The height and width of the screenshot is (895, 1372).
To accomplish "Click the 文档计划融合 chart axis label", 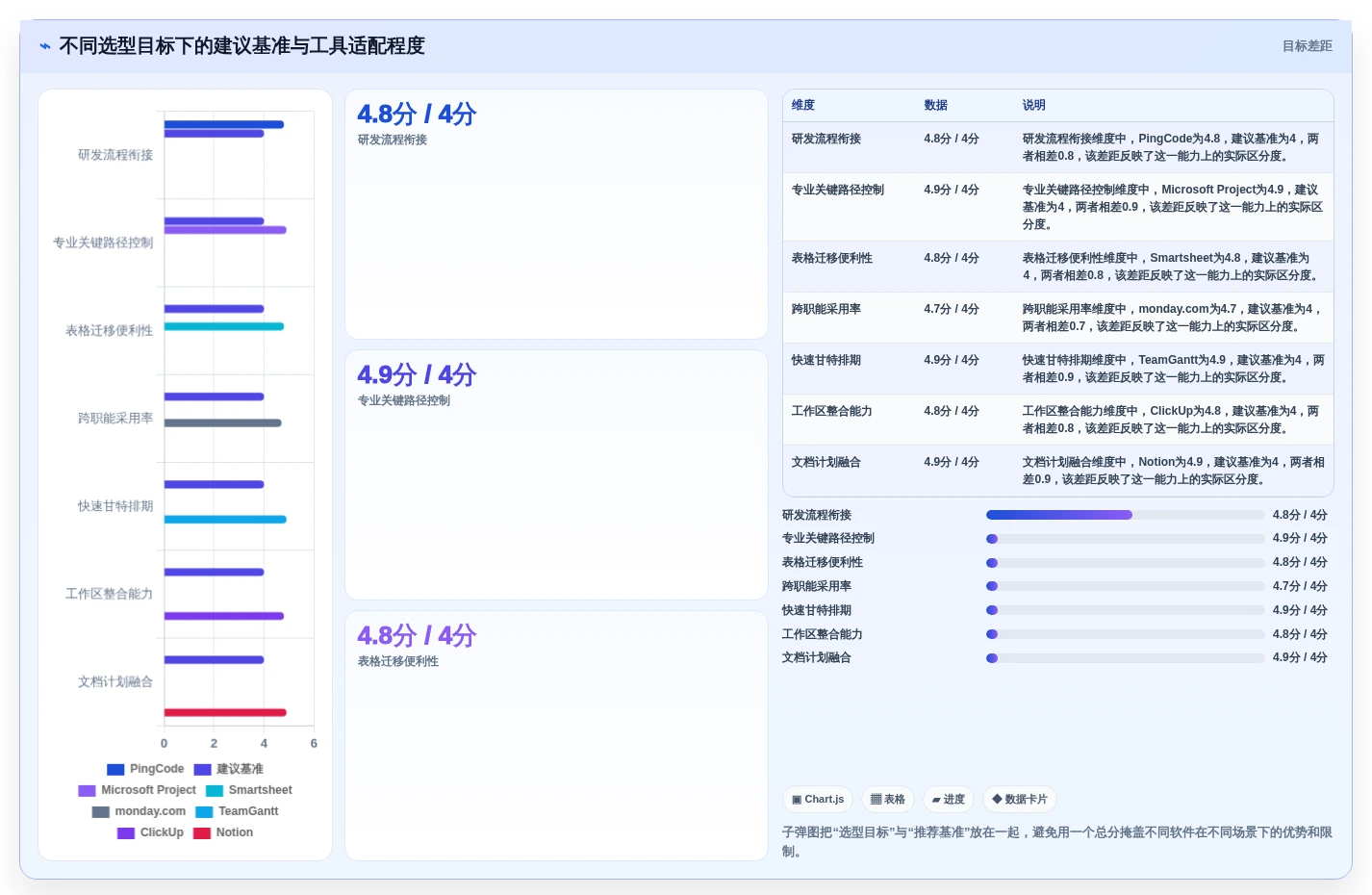I will (x=115, y=682).
